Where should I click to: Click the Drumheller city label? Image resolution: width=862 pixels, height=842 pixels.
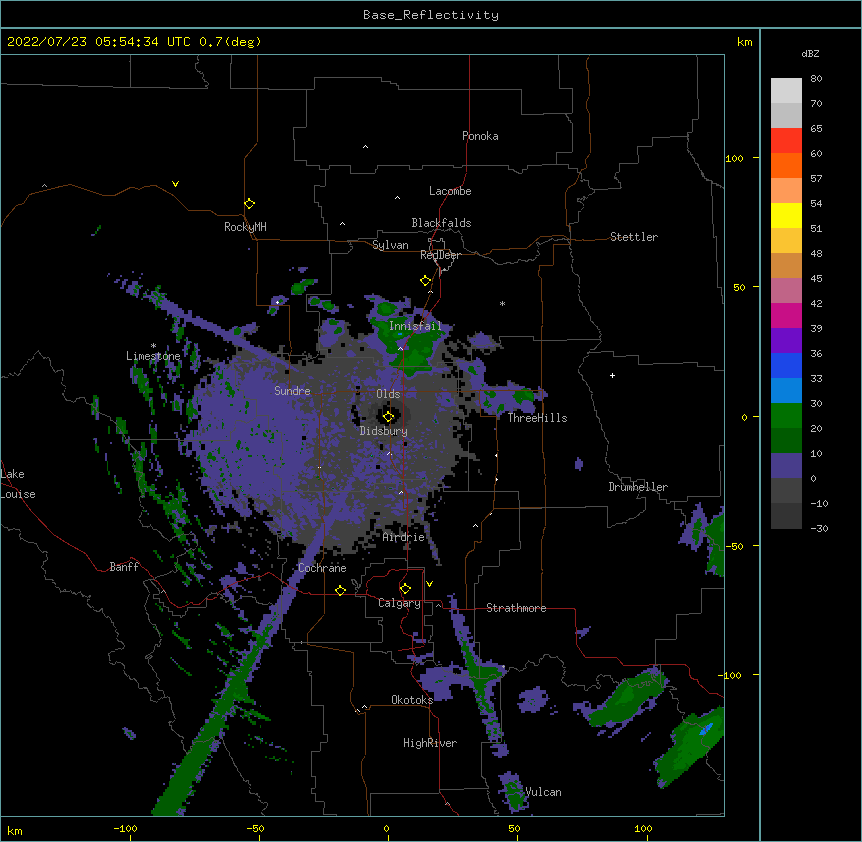click(638, 487)
